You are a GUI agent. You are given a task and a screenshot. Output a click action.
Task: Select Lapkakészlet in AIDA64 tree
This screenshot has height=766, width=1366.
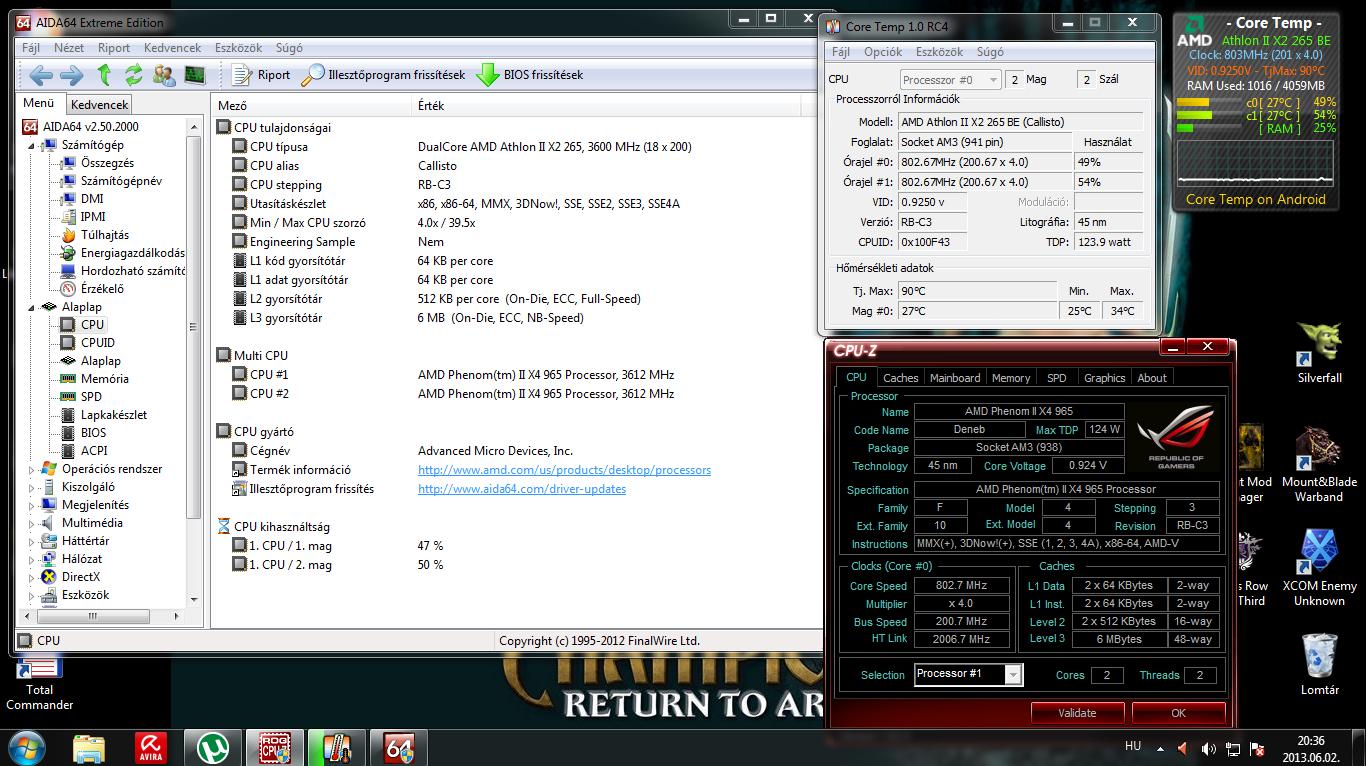[x=114, y=415]
